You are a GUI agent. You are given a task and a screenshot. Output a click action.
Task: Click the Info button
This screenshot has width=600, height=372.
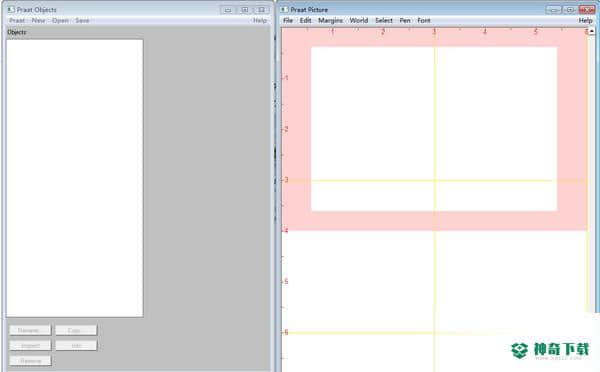click(x=76, y=346)
